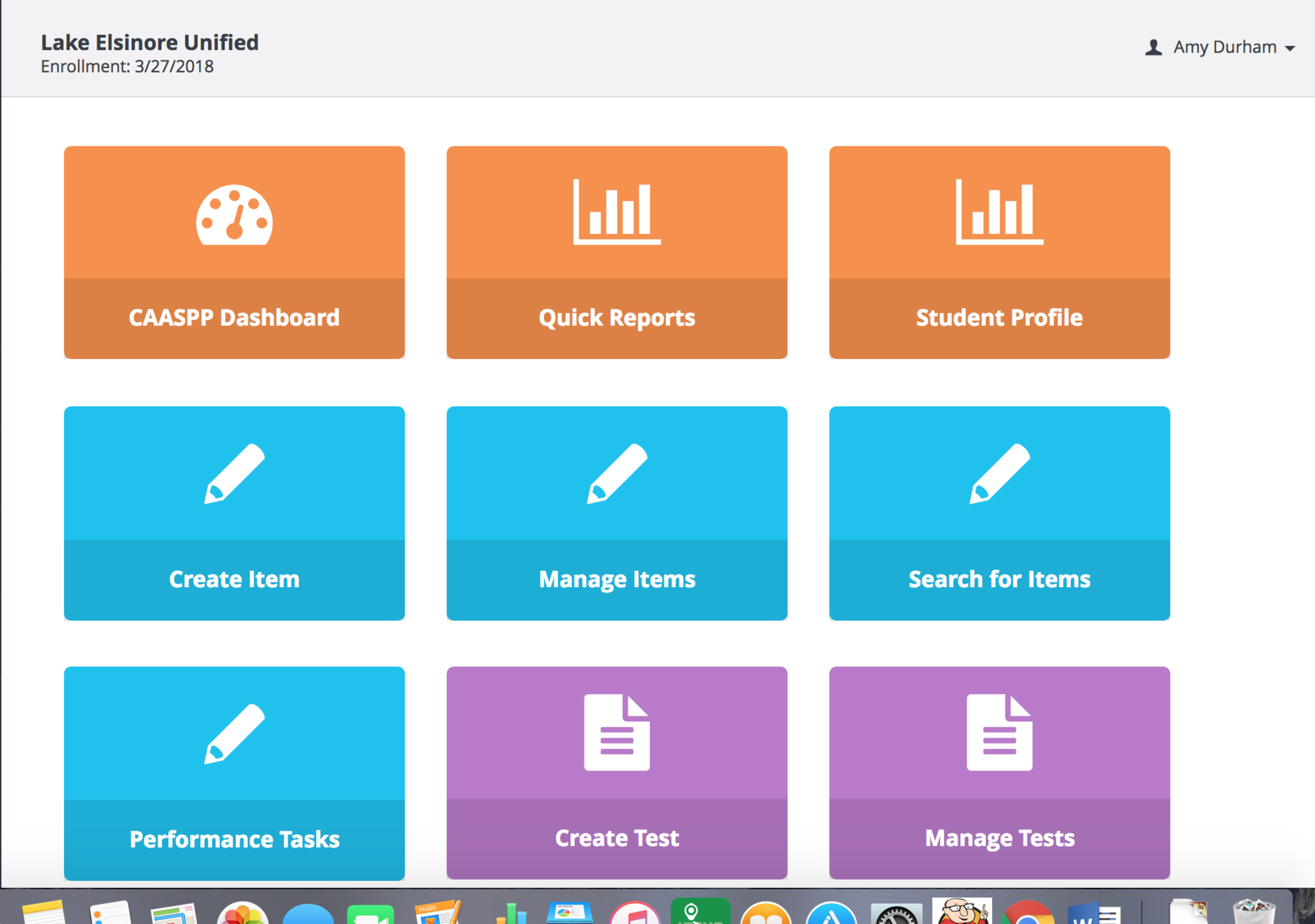Click the Manage Items pencil icon
Viewport: 1315px width, 924px height.
click(616, 474)
